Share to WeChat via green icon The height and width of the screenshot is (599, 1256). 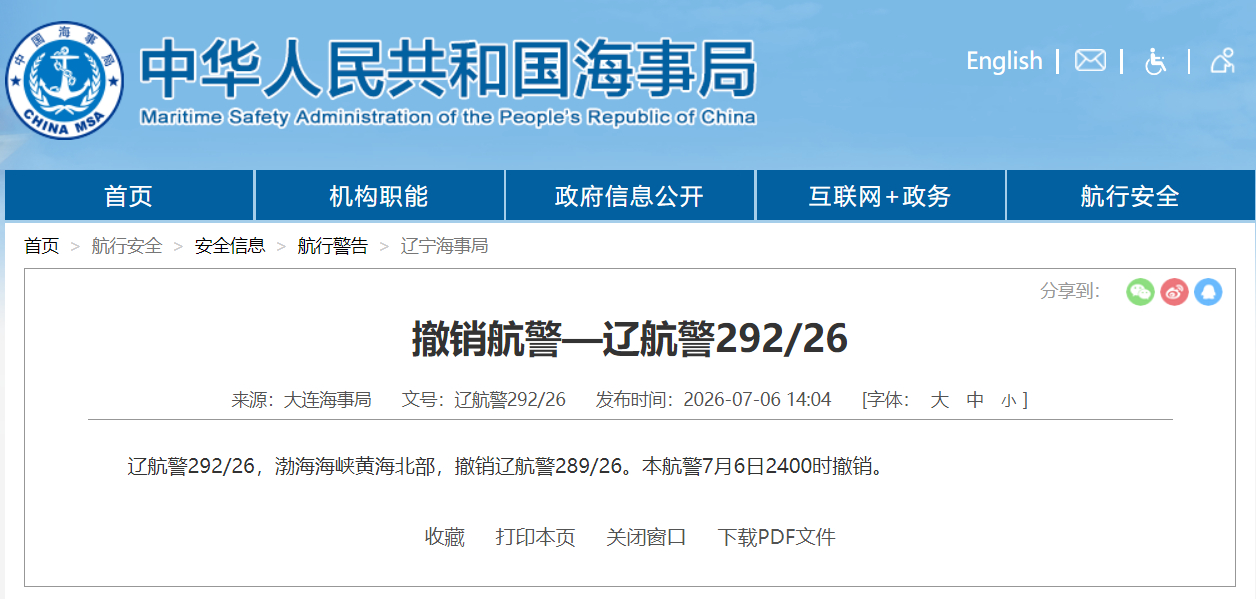coord(1140,292)
